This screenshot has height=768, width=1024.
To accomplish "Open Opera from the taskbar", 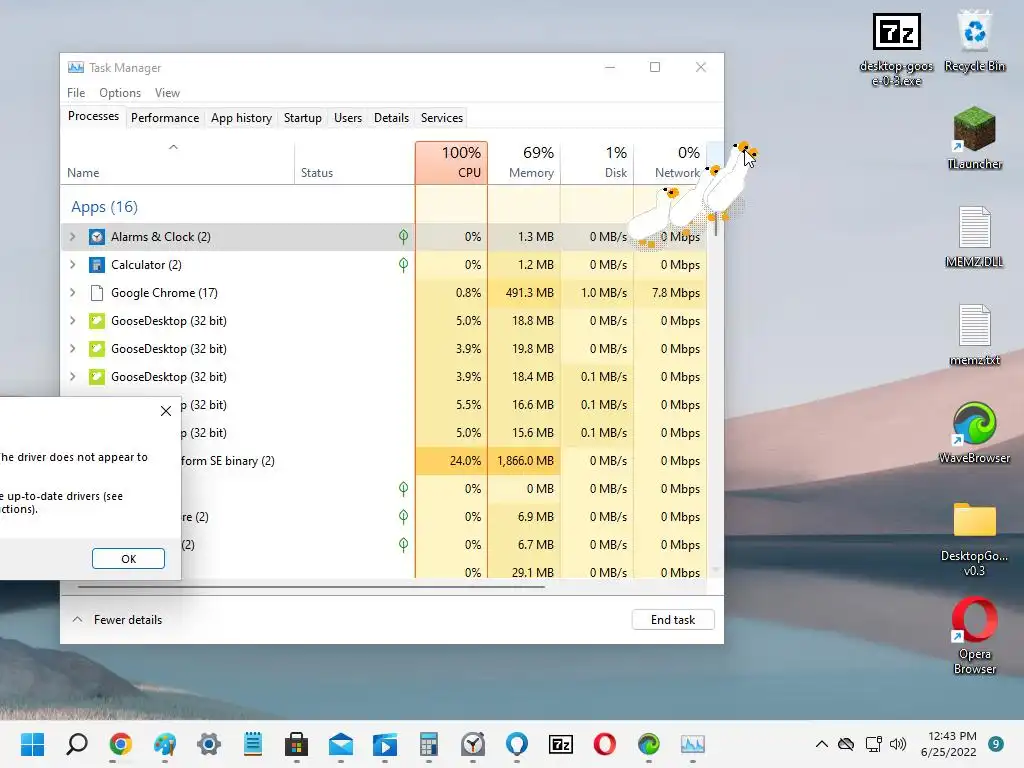I will [x=605, y=744].
